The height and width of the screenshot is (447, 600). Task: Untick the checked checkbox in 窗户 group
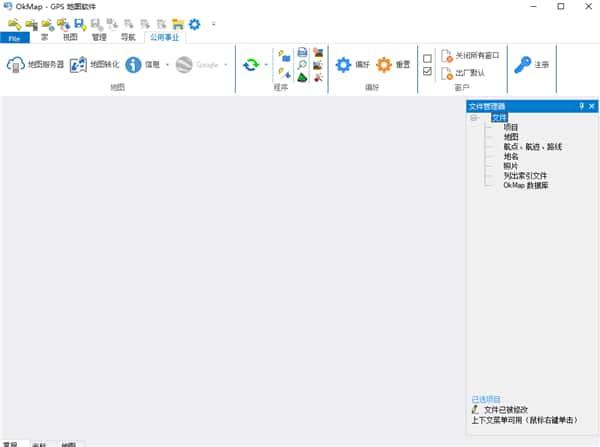click(x=427, y=72)
